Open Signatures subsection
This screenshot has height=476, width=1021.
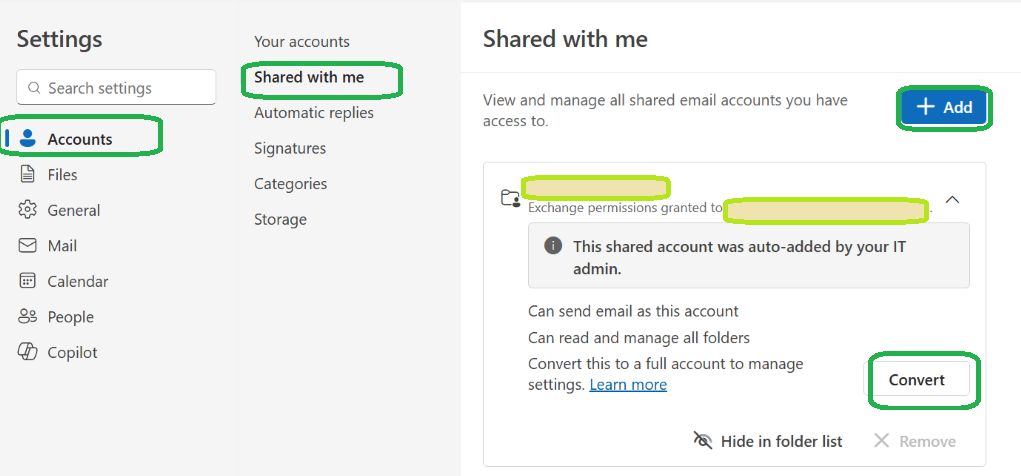tap(290, 148)
